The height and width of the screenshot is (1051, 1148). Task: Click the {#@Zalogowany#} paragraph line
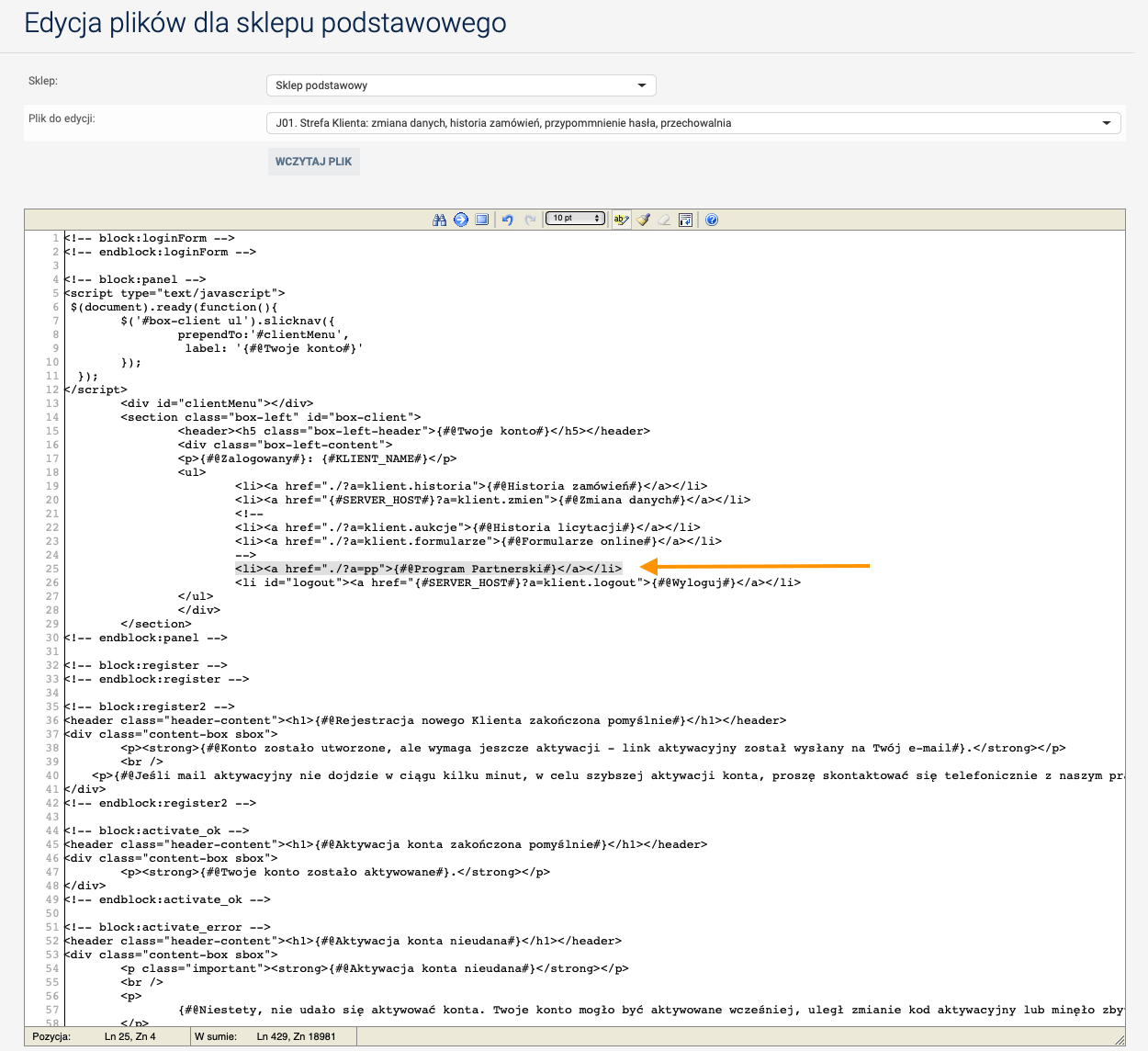[318, 458]
